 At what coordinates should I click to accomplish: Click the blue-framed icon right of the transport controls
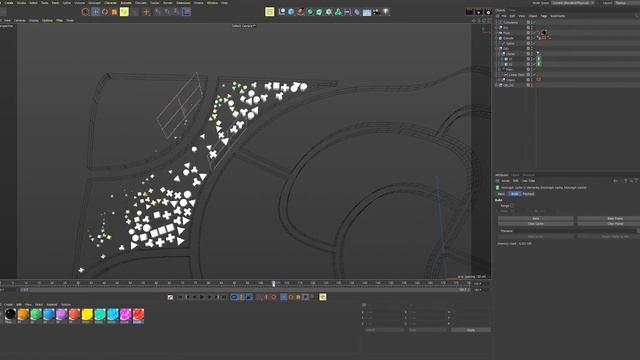234,297
